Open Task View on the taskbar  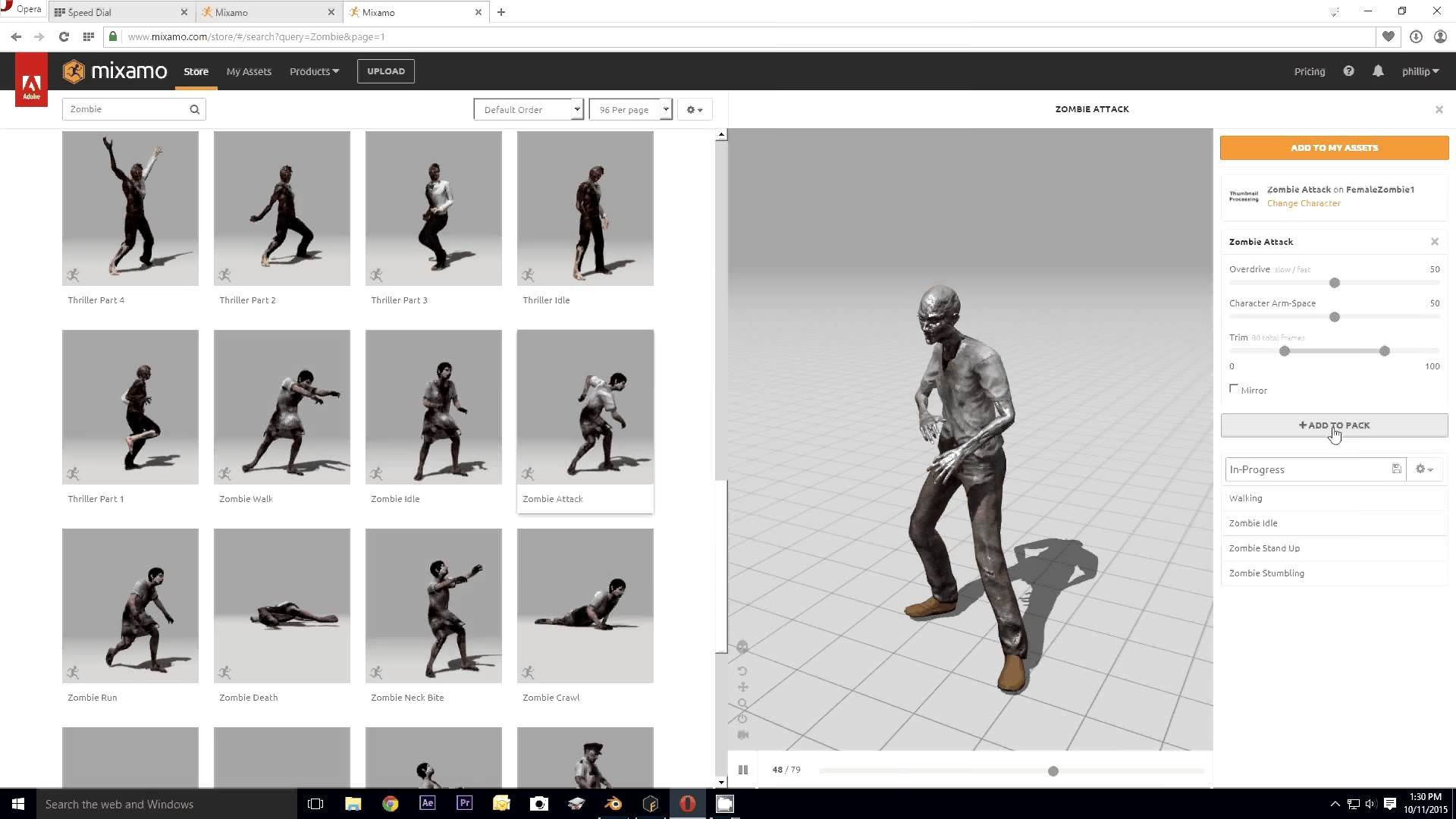pyautogui.click(x=315, y=804)
